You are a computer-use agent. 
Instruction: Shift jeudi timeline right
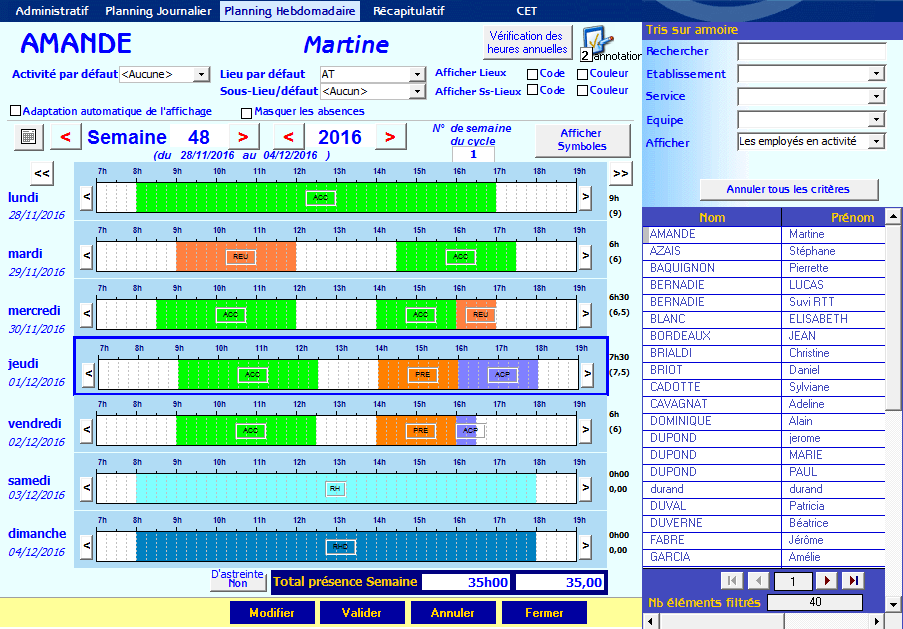(587, 374)
